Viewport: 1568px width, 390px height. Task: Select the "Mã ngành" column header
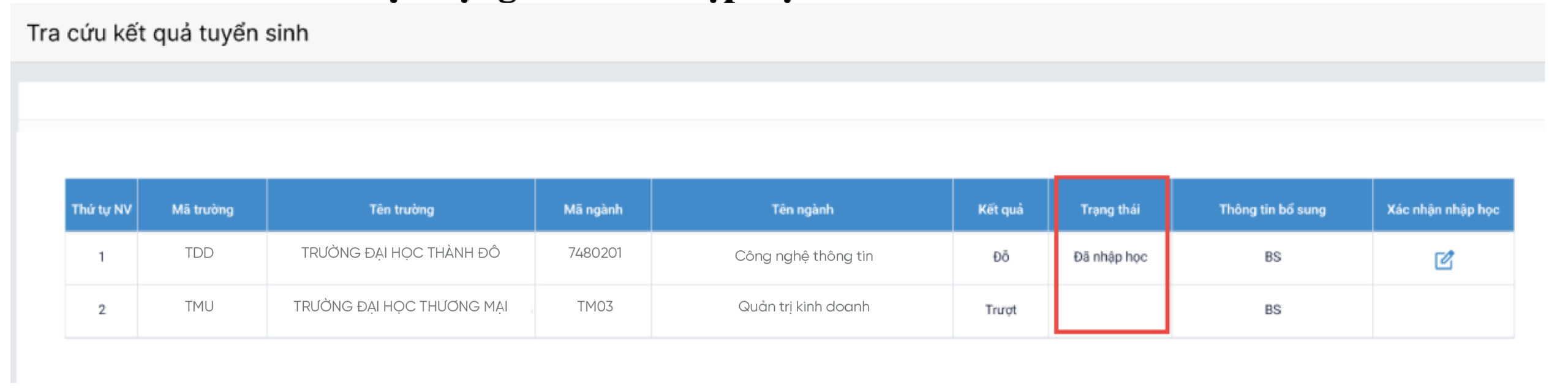(593, 210)
